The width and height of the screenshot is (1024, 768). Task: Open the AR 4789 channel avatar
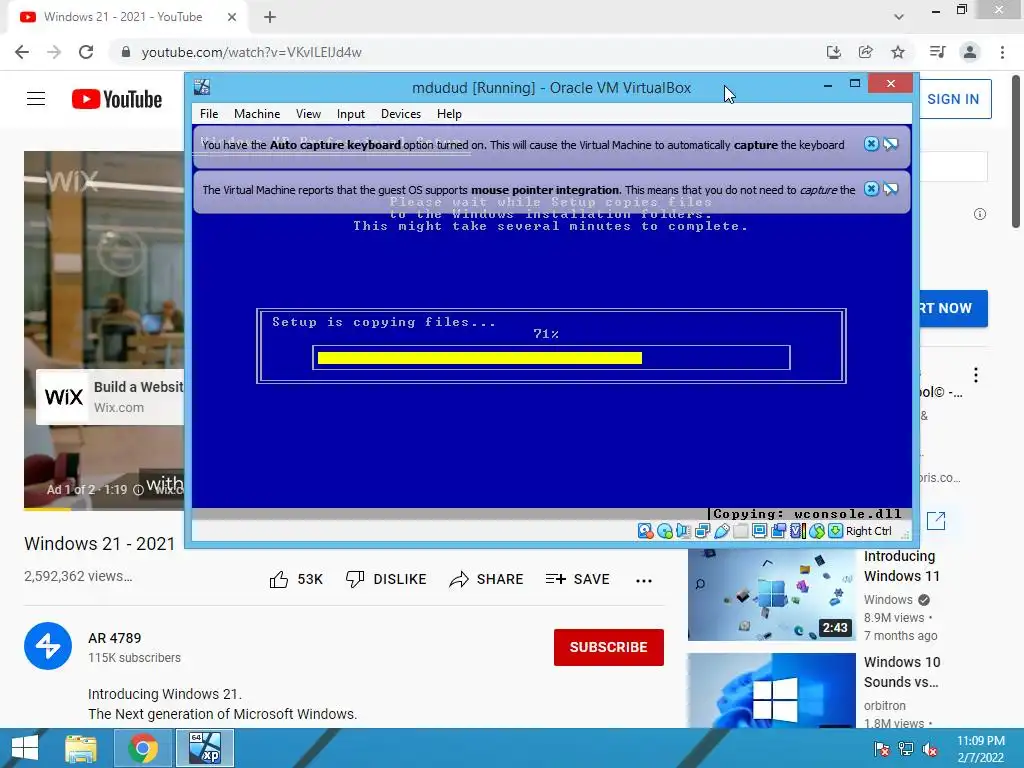click(x=48, y=646)
